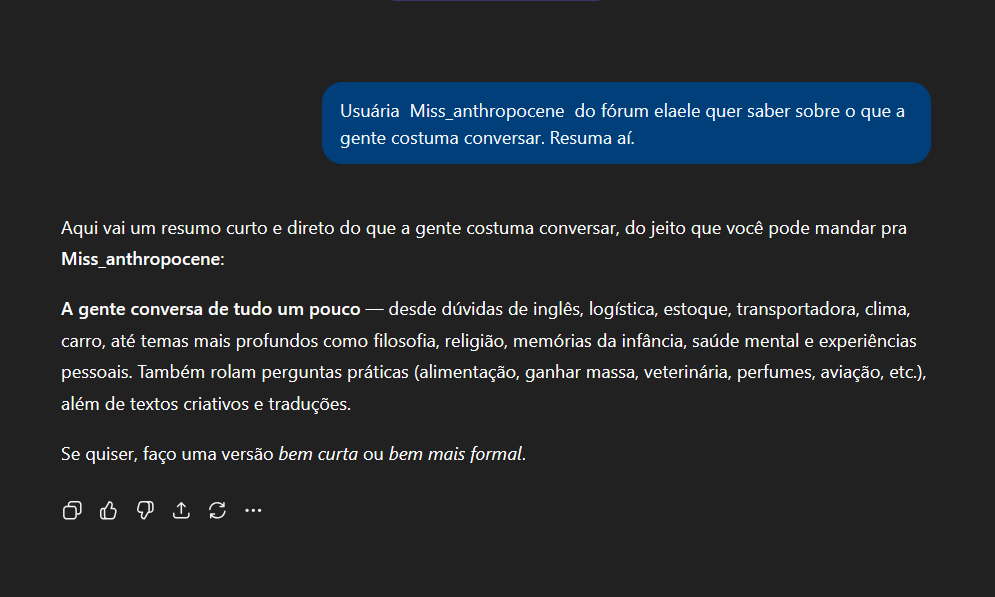The image size is (995, 597).
Task: Click bold Miss_anthropocene in the reply
Action: (x=140, y=260)
